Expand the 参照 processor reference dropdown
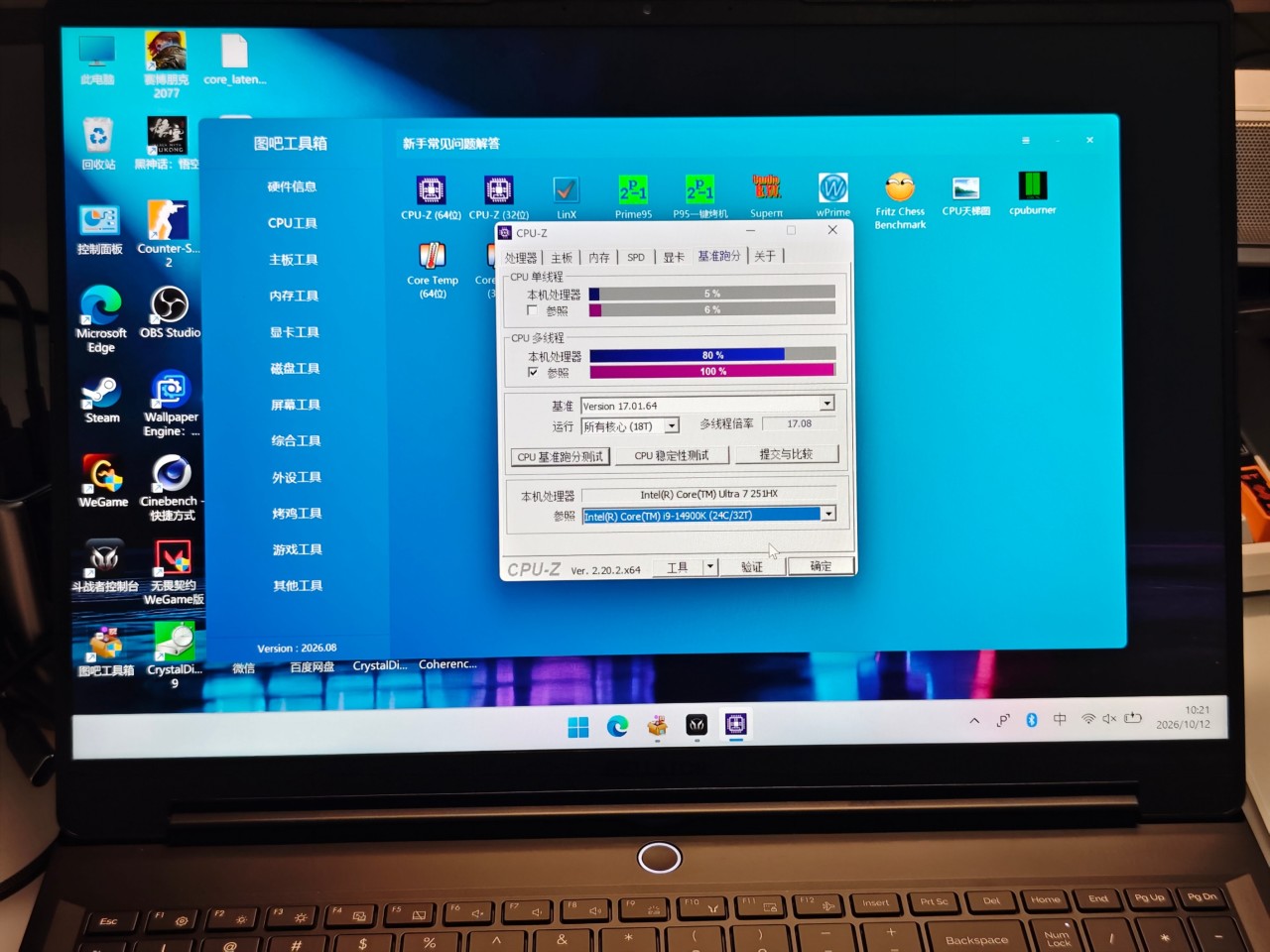Viewport: 1270px width, 952px height. pos(828,514)
